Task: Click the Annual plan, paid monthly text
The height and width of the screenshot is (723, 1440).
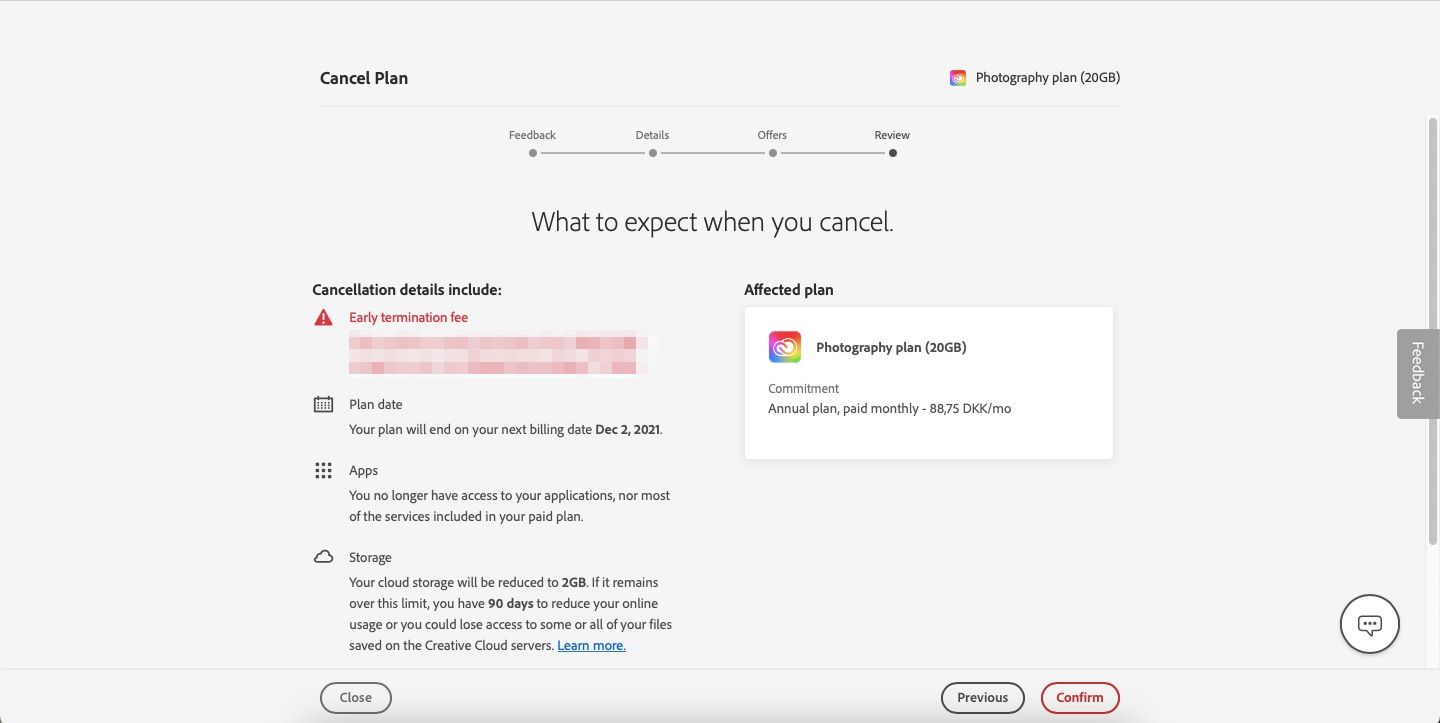Action: [889, 408]
